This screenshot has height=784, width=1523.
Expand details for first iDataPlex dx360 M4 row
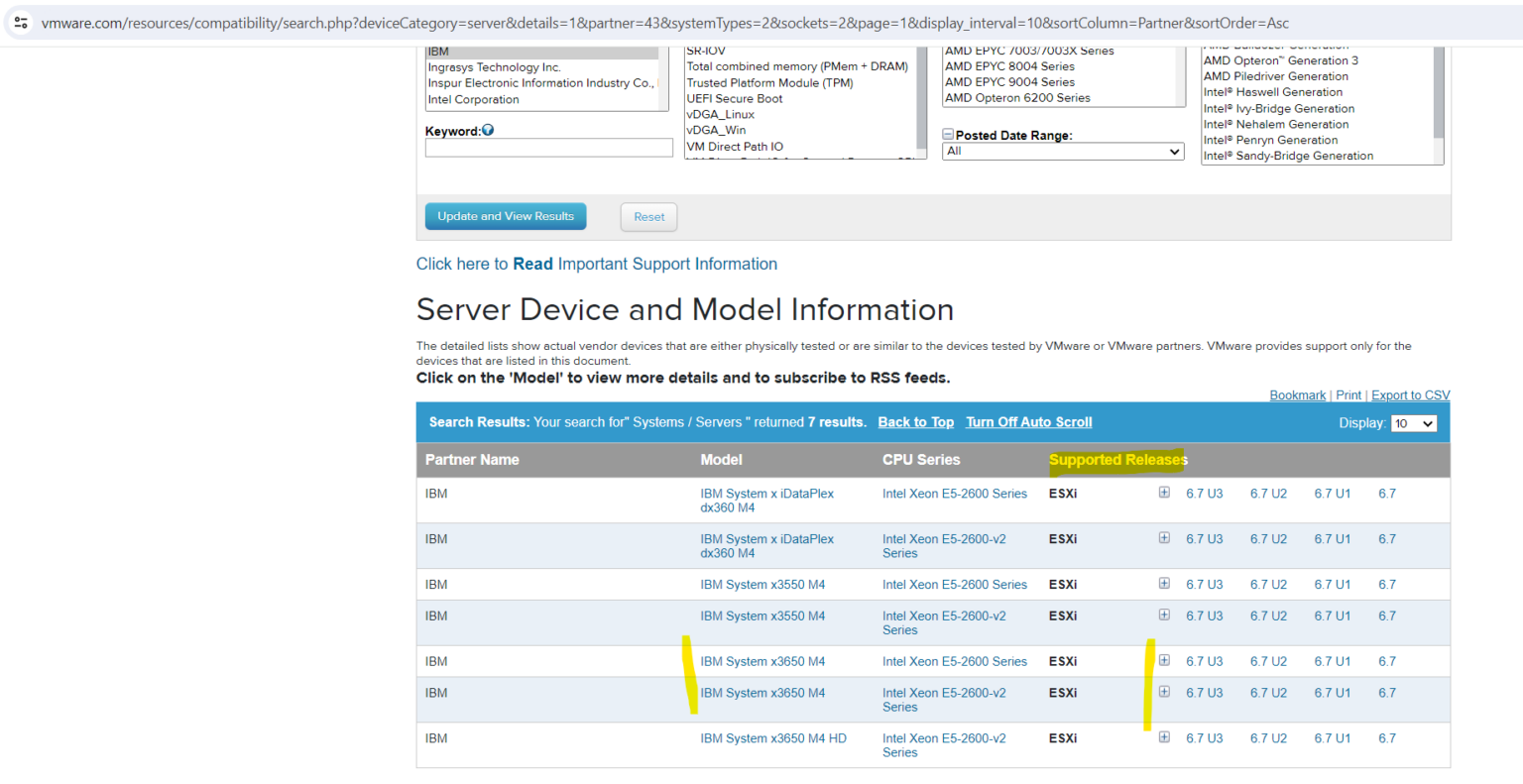[1164, 492]
